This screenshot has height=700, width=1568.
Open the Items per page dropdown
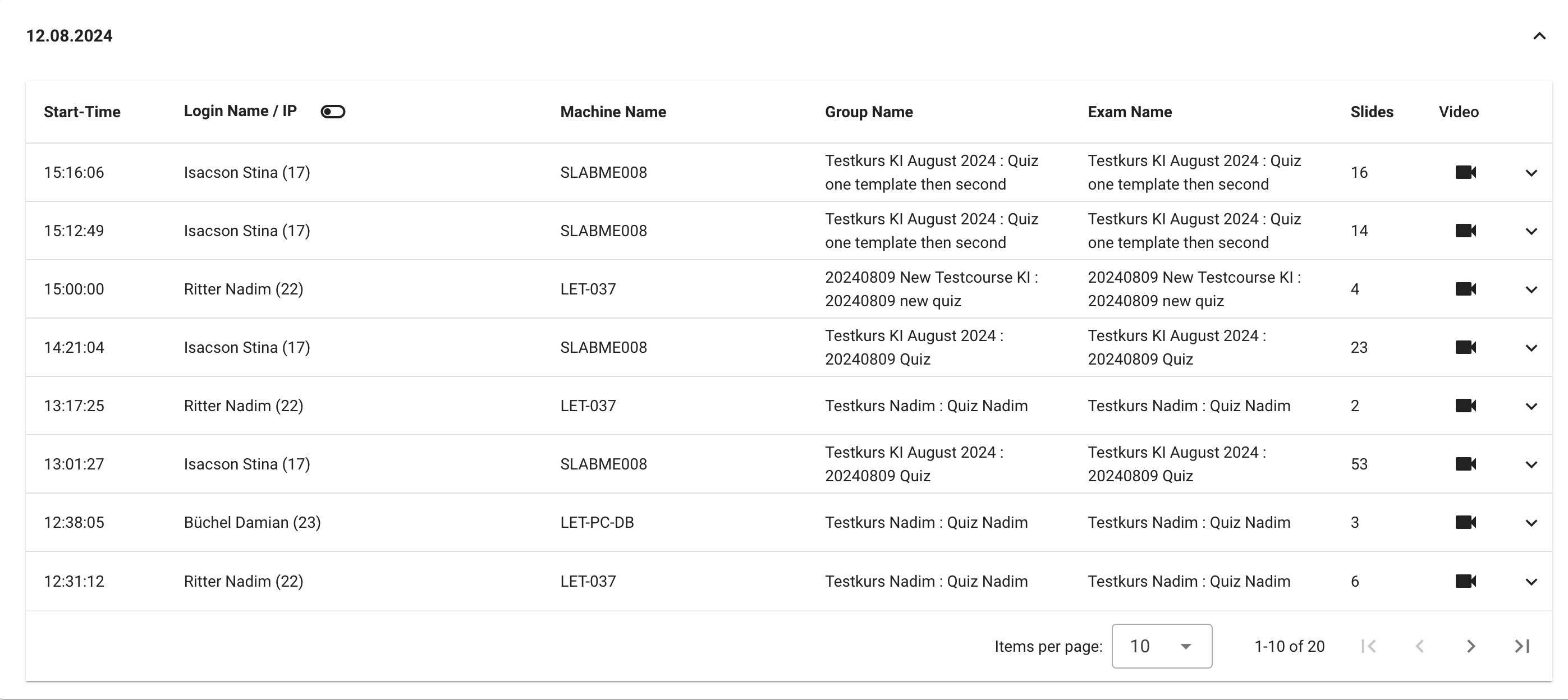(1161, 646)
